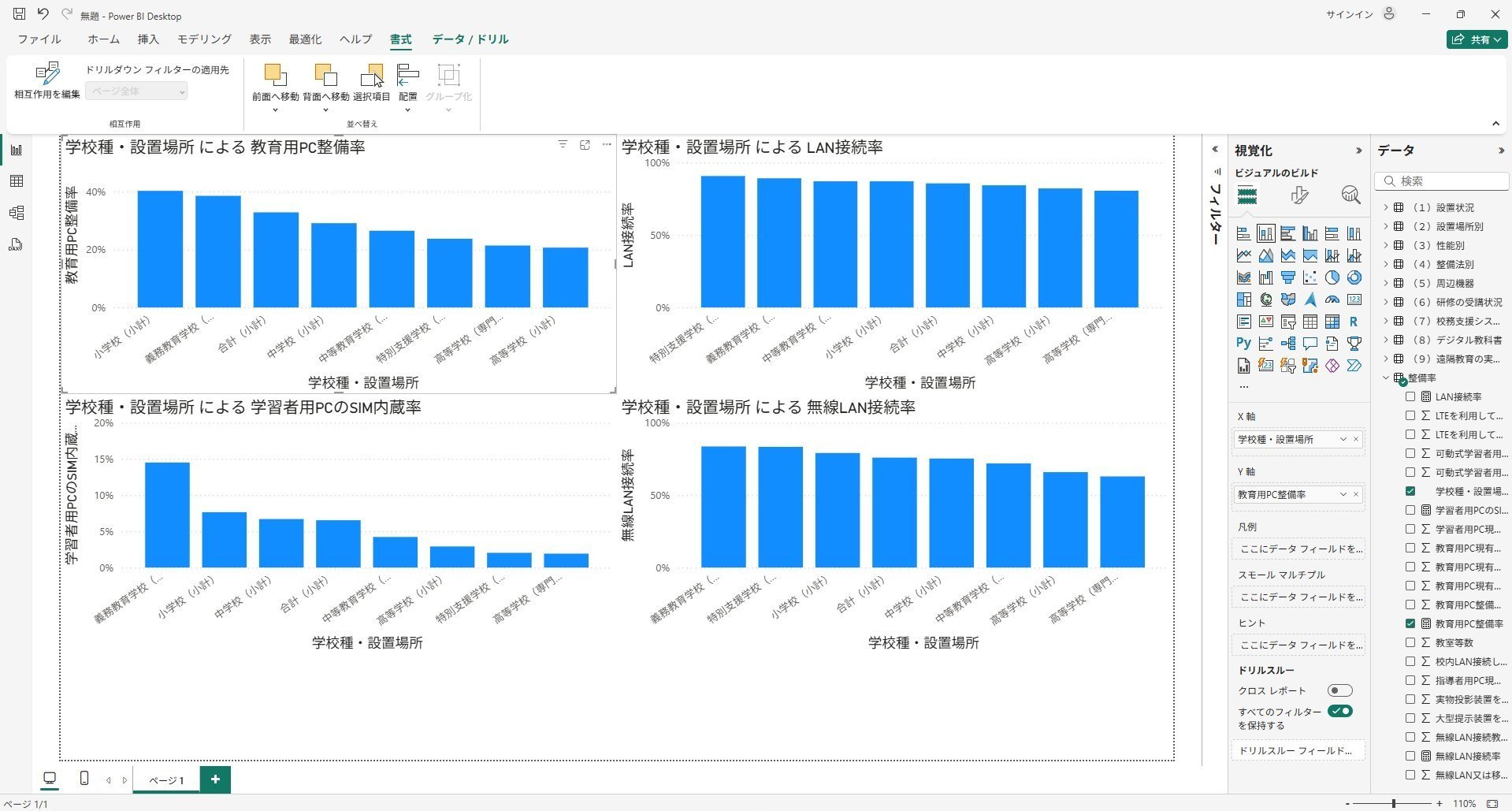This screenshot has height=811, width=1512.
Task: Click focus mode icon on first chart
Action: pyautogui.click(x=585, y=145)
